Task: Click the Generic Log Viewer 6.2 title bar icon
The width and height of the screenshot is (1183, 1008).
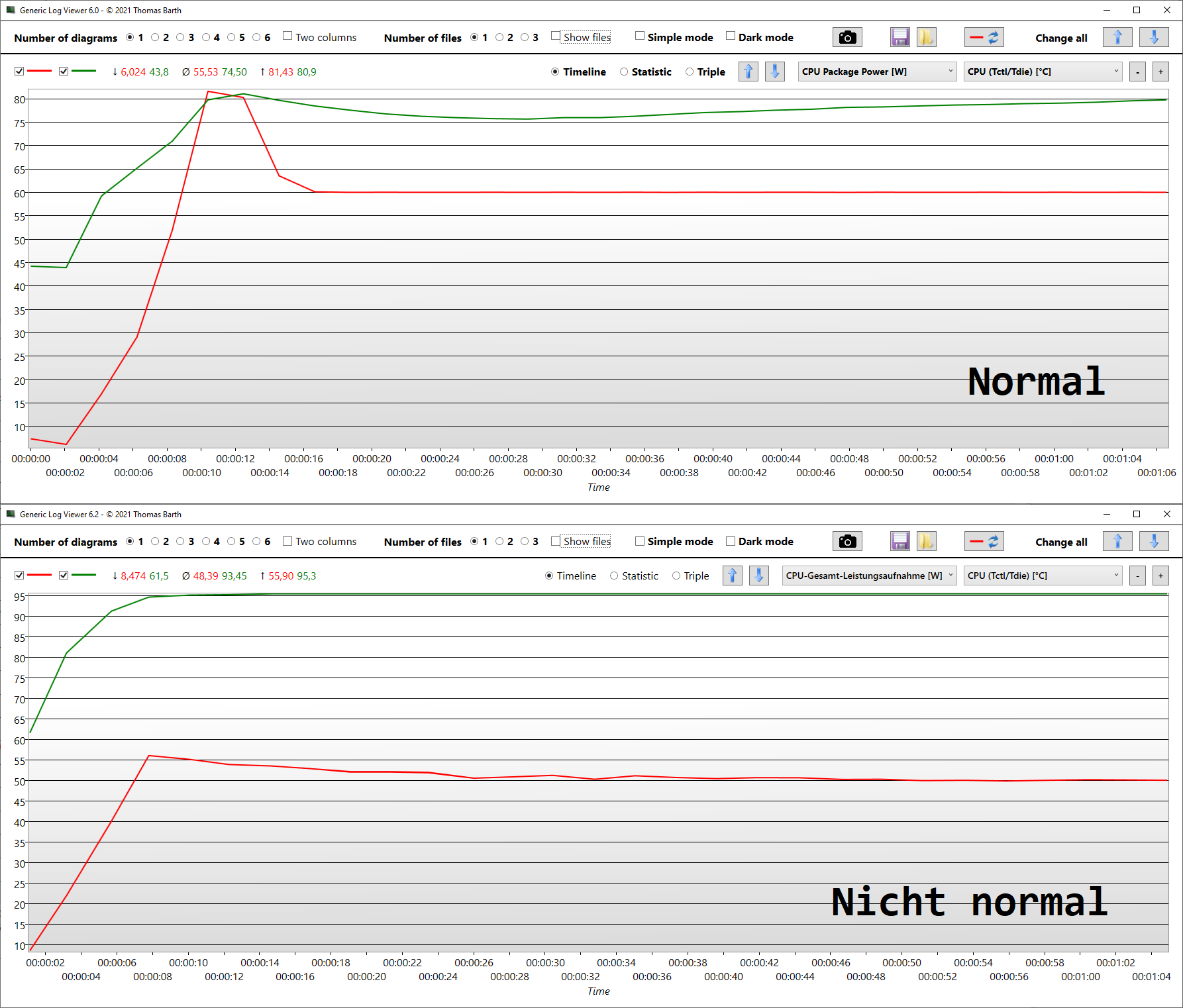Action: pyautogui.click(x=11, y=514)
